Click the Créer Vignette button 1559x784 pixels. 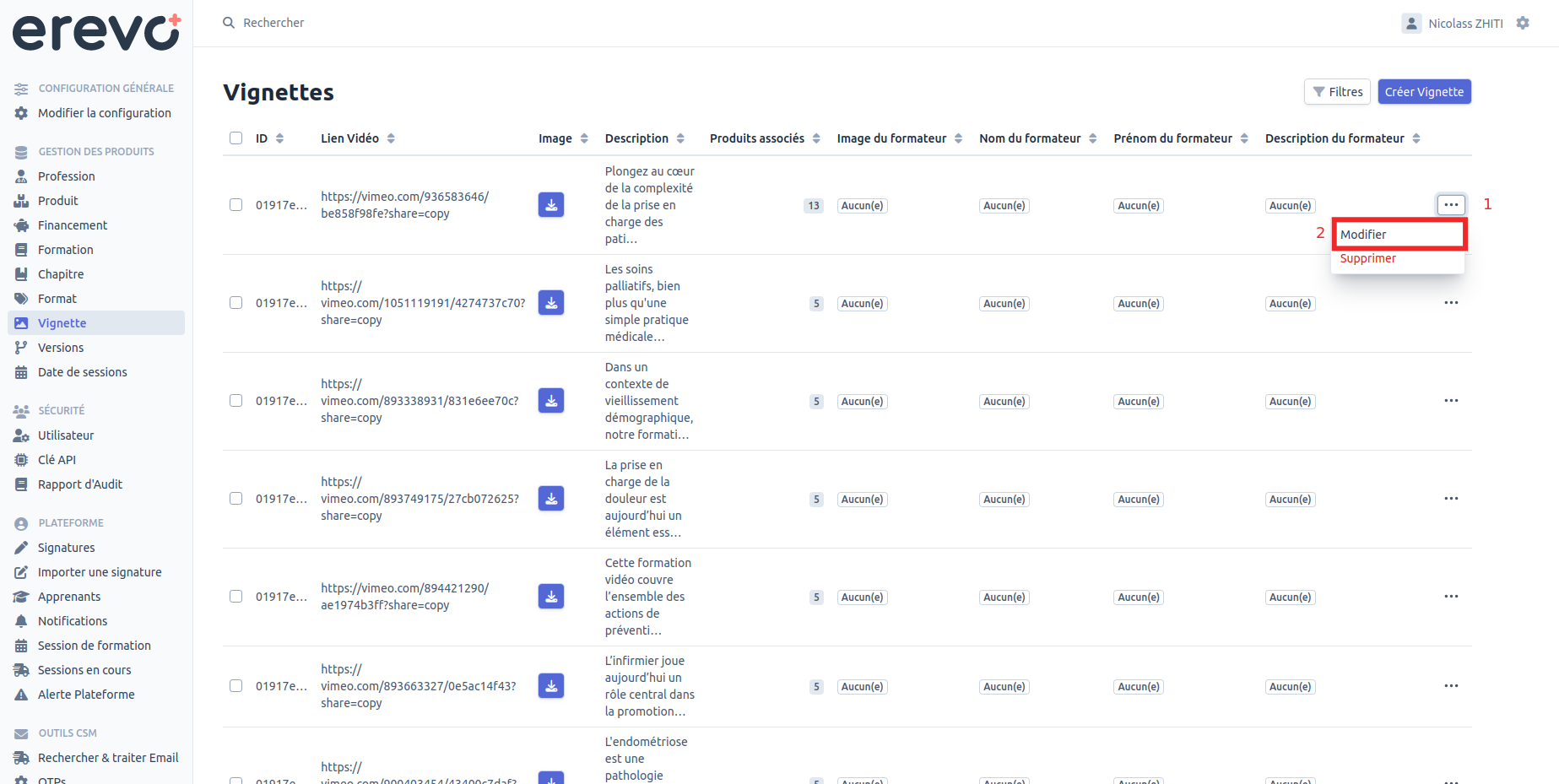1424,92
